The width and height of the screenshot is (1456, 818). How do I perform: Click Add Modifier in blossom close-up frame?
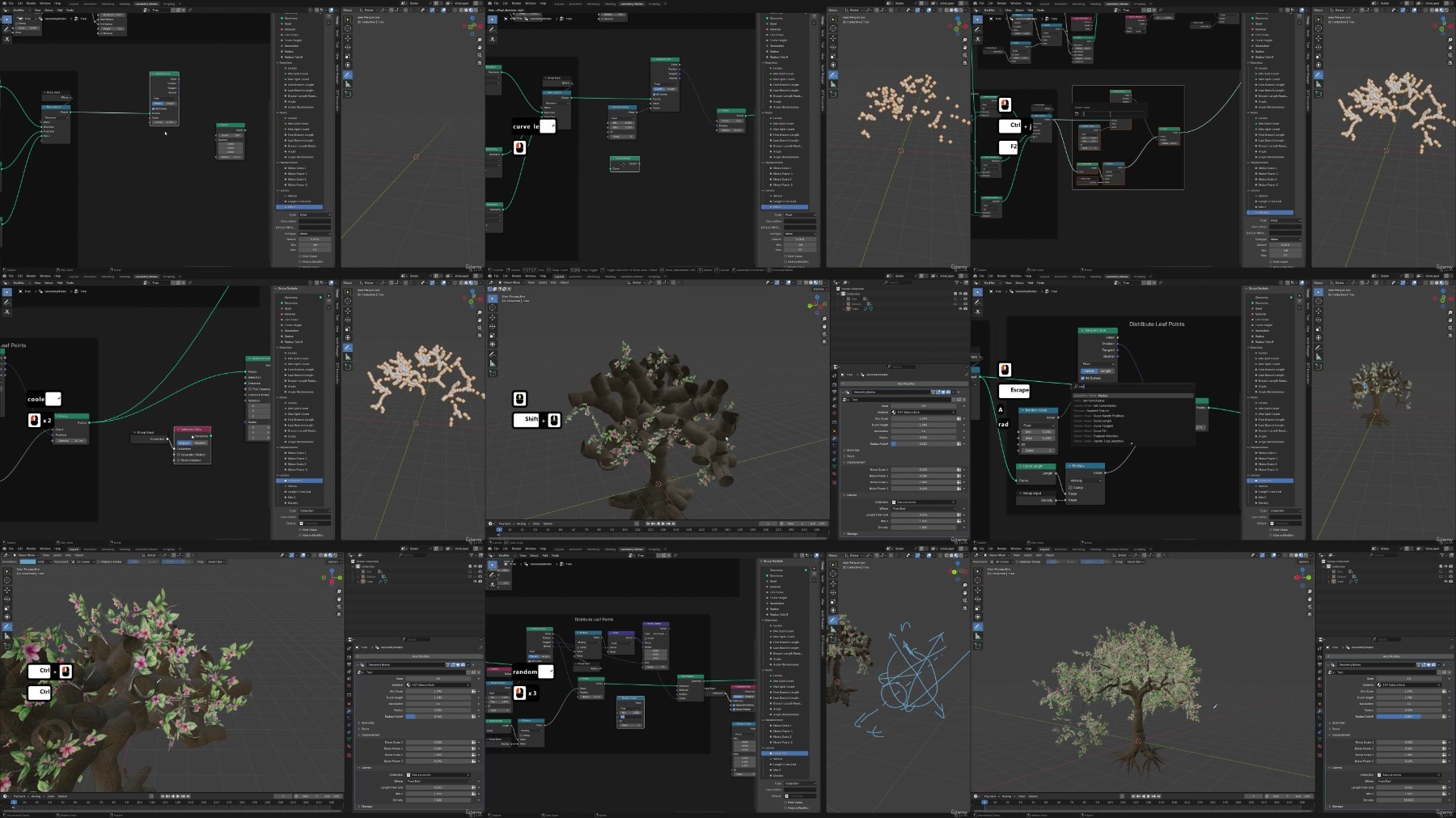pos(417,656)
